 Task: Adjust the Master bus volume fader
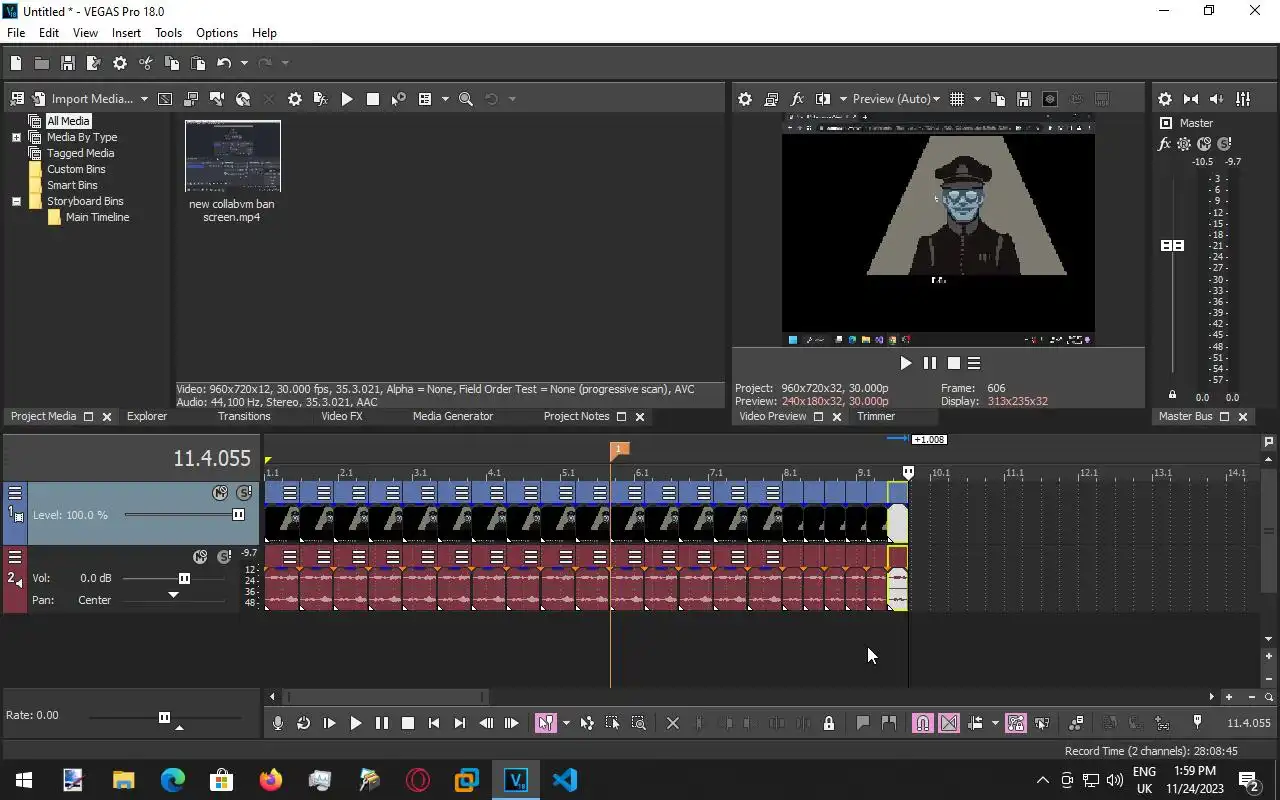(x=1172, y=245)
